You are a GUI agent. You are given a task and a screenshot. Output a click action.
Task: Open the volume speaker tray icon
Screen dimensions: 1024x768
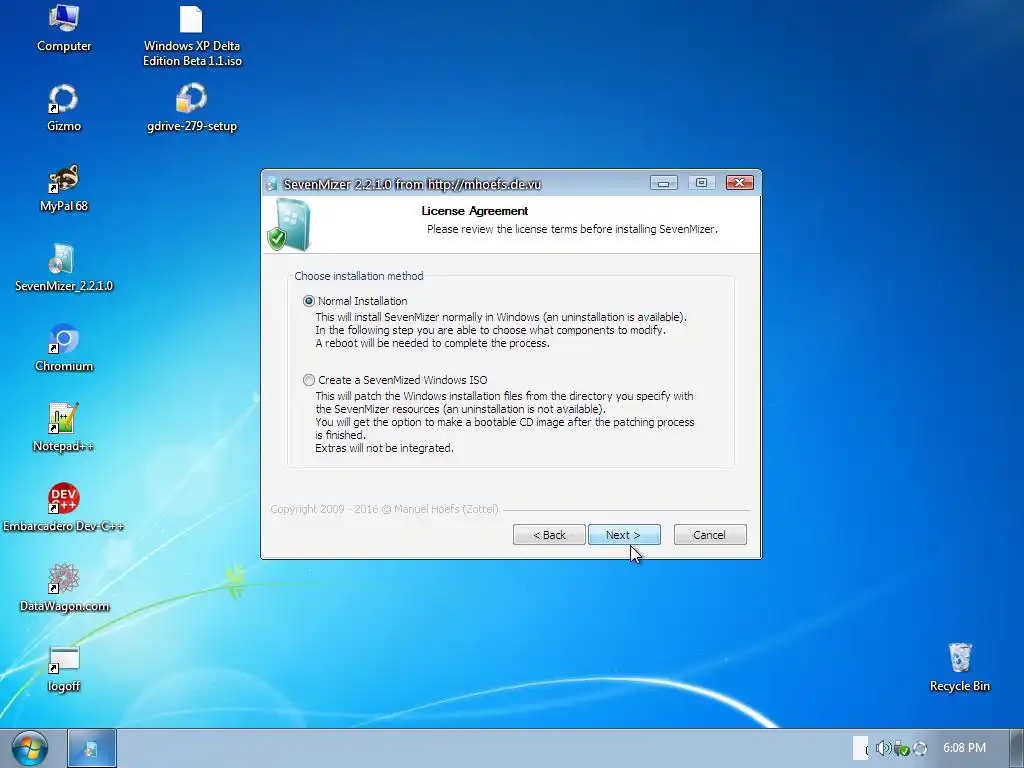pyautogui.click(x=884, y=748)
